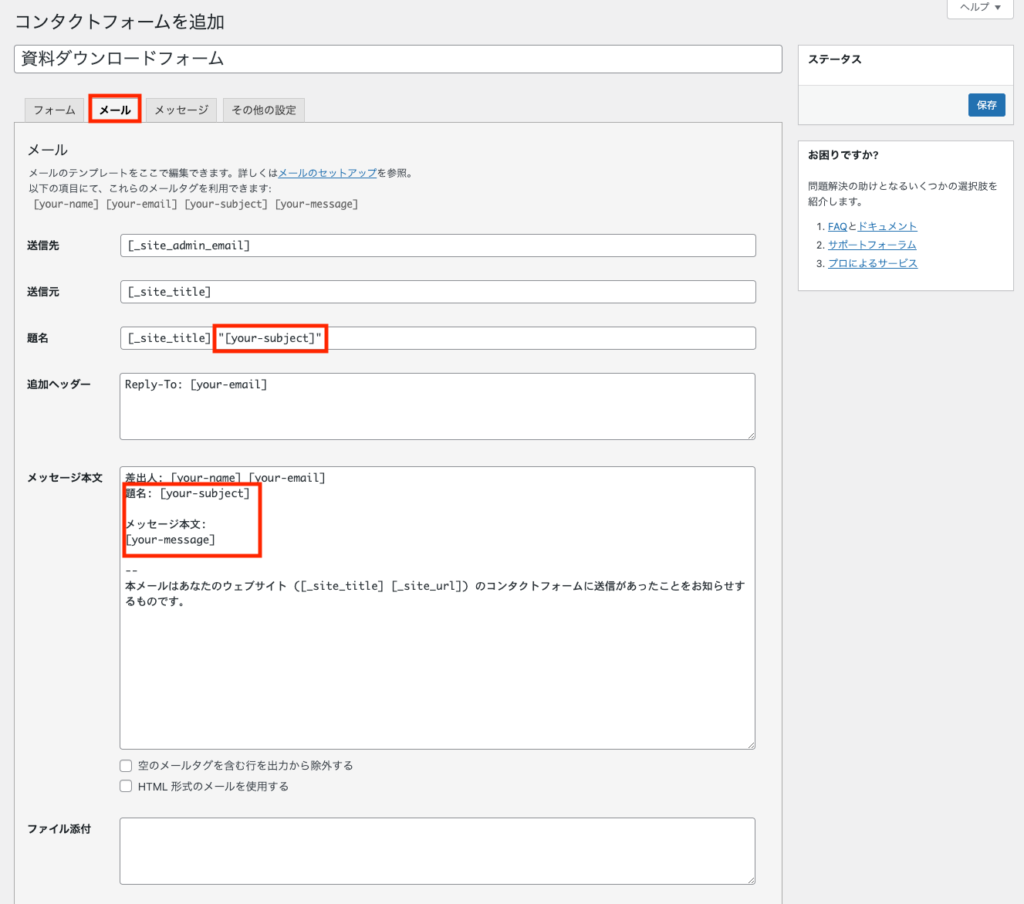Open the FAQ link
This screenshot has height=904, width=1024.
(837, 227)
